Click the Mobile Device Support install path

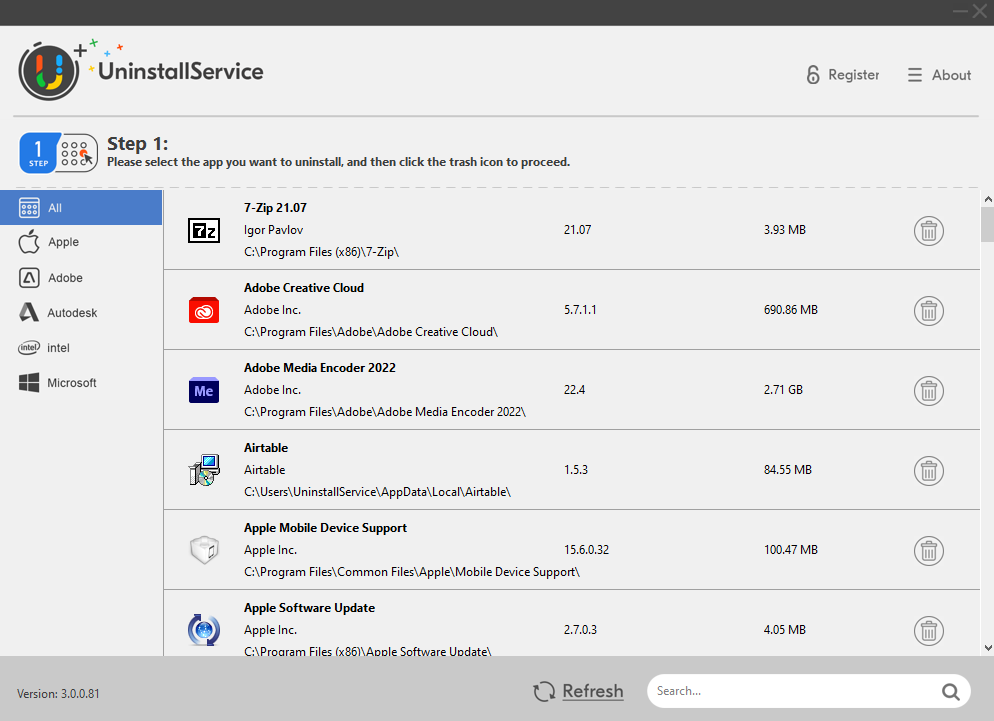(412, 571)
